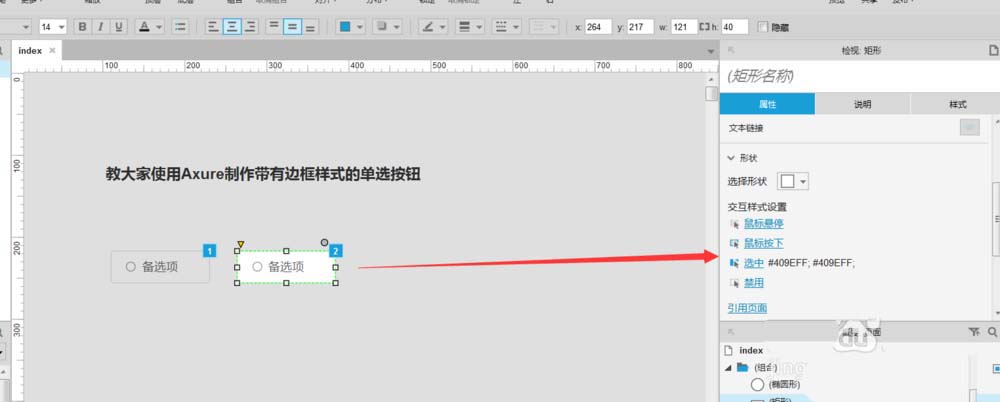Image resolution: width=1000 pixels, height=402 pixels.
Task: Close the index tab
Action: [x=52, y=50]
